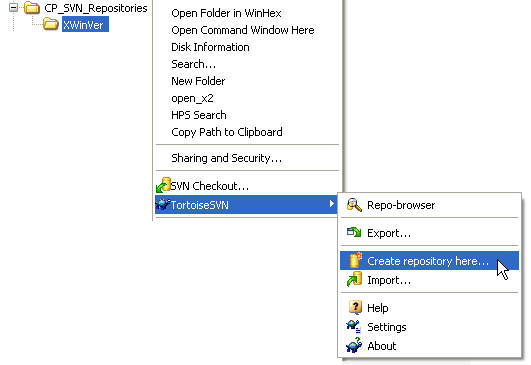Choose HPS Search menu entry

point(199,115)
